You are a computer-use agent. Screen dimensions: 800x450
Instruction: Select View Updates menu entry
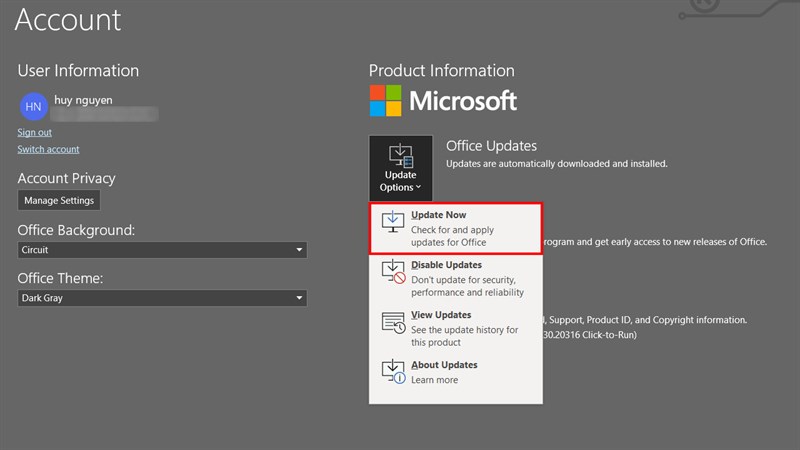click(456, 328)
